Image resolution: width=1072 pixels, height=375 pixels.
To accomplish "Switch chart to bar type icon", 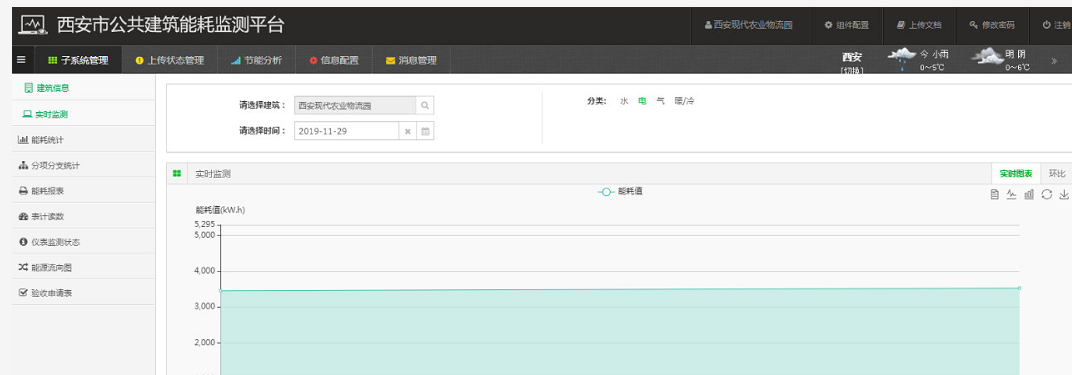I will pyautogui.click(x=1029, y=195).
